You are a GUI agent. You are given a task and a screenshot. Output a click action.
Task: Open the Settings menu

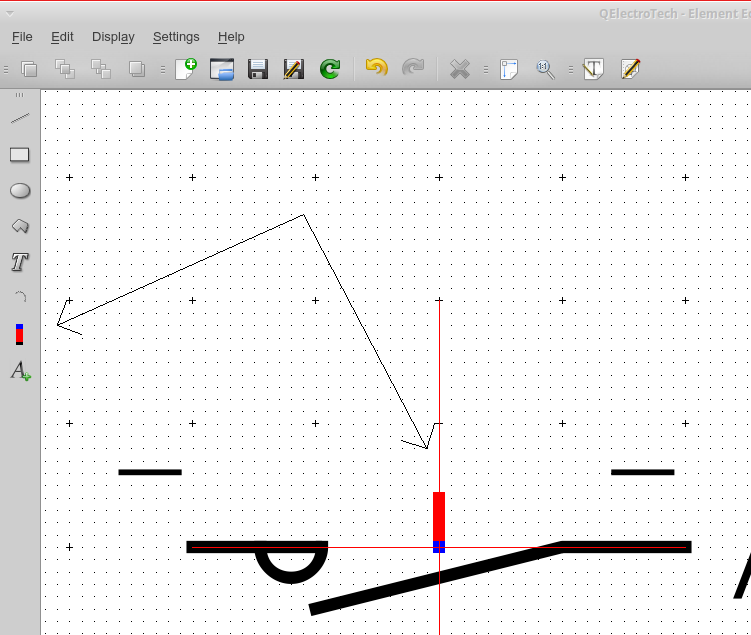click(176, 37)
